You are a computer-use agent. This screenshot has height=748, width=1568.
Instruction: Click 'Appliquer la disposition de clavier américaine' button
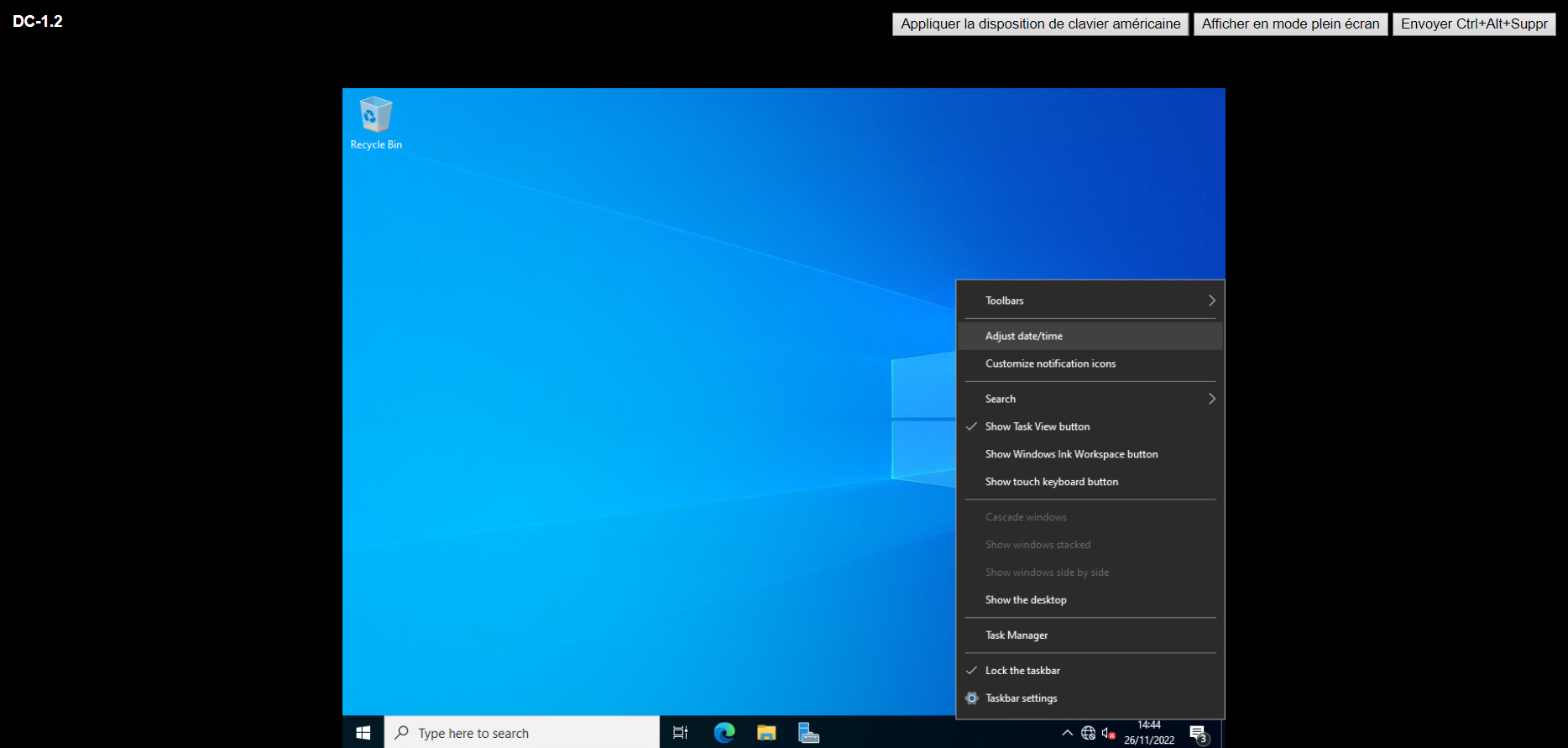1041,24
